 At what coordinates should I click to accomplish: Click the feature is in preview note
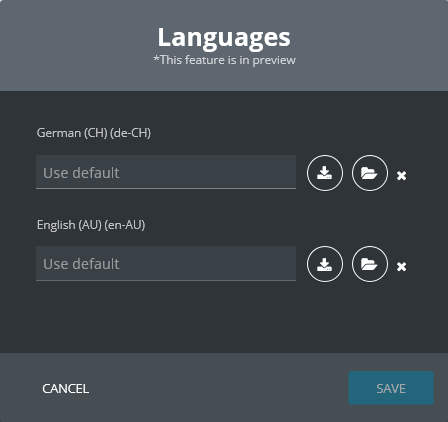point(224,60)
